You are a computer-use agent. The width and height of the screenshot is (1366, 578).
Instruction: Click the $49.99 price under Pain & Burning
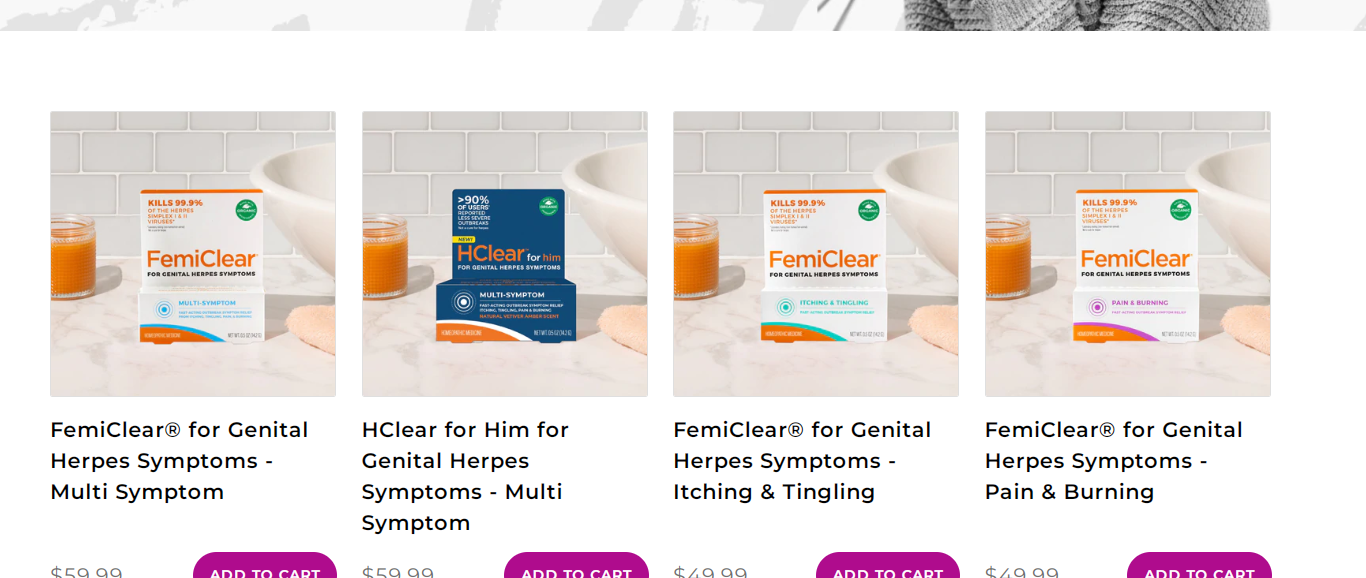pos(1022,572)
